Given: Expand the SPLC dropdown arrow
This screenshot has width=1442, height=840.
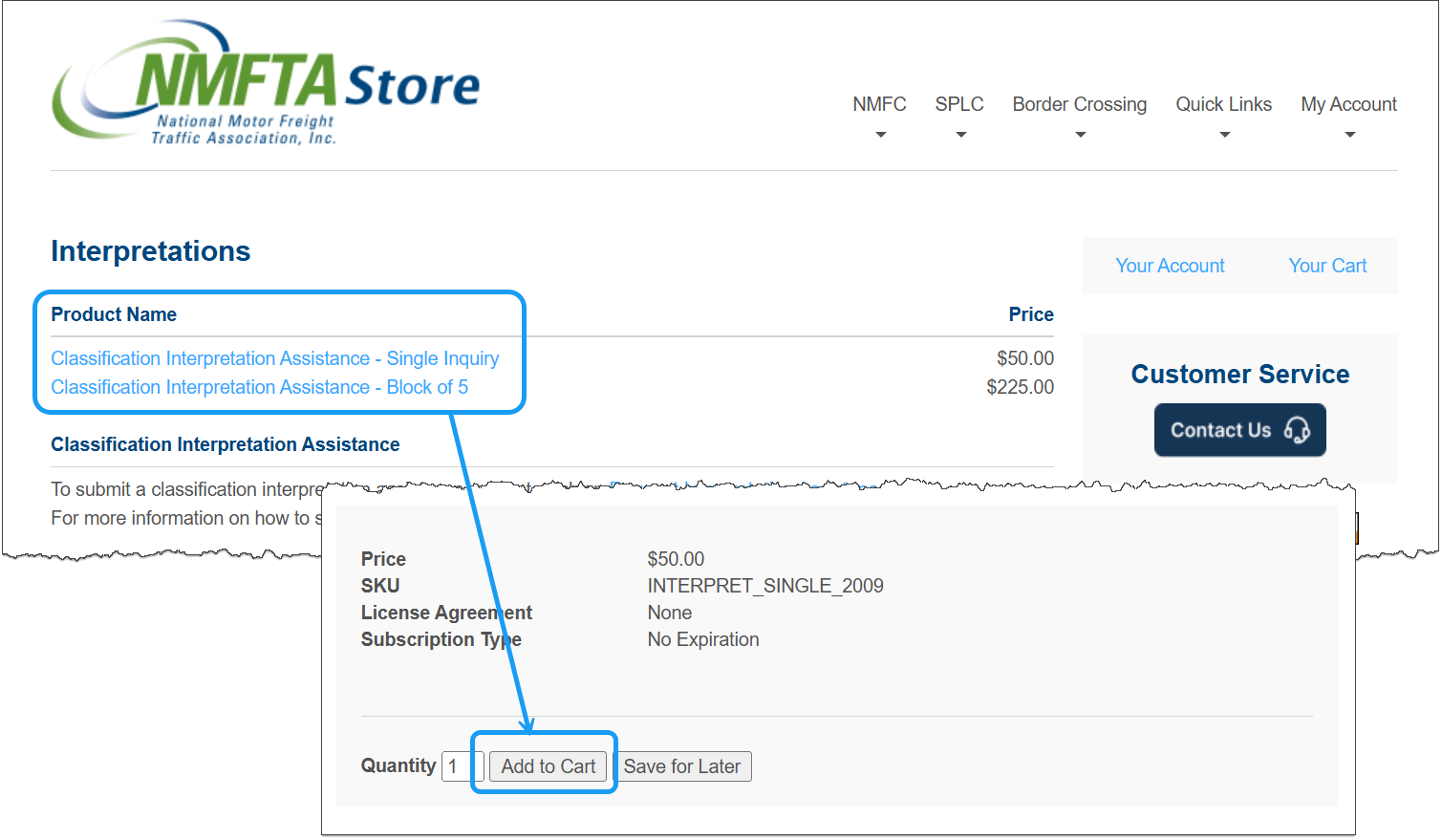Looking at the screenshot, I should tap(961, 135).
